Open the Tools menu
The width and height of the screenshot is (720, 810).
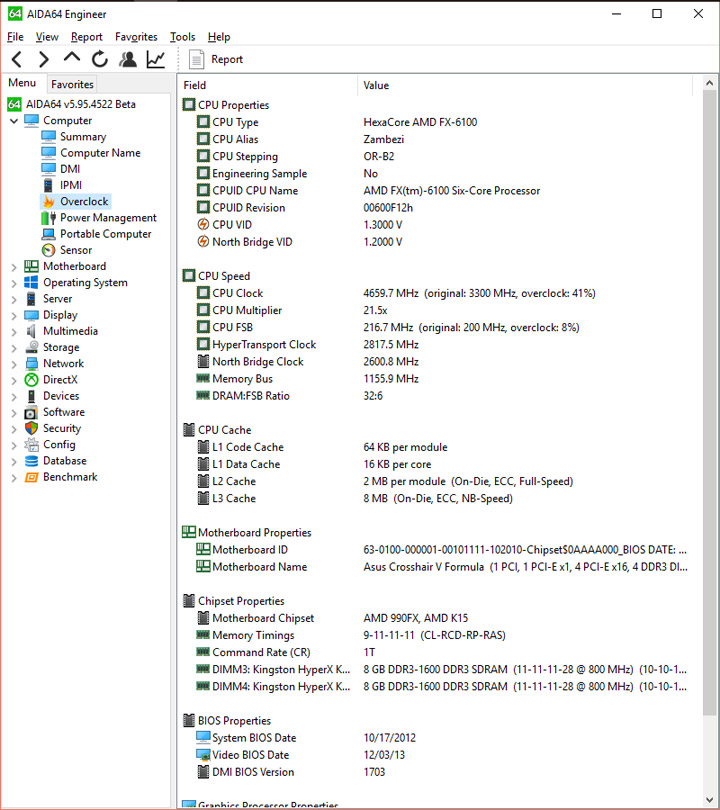tap(183, 37)
